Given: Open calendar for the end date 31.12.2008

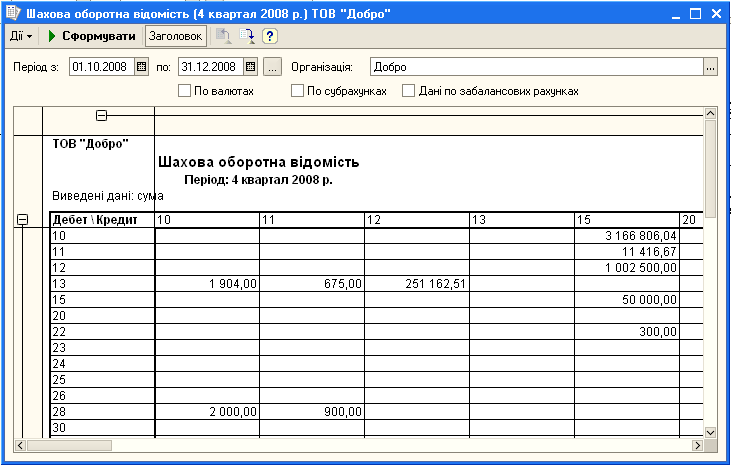Looking at the screenshot, I should point(250,67).
